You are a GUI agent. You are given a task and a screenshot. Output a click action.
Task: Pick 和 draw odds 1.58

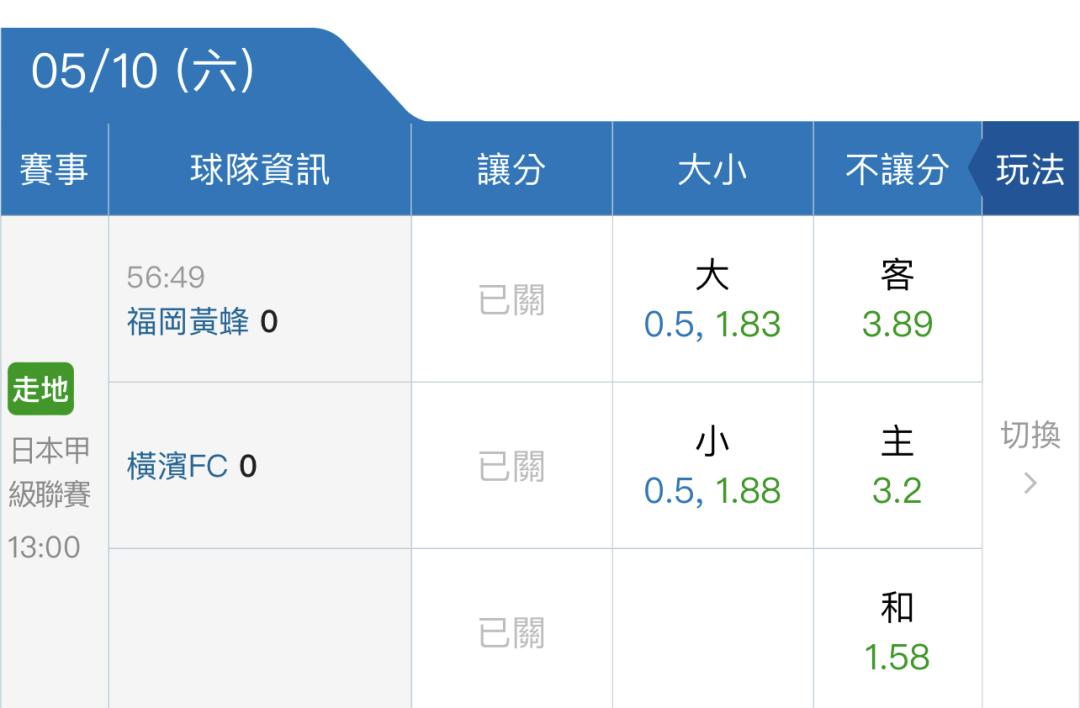(897, 633)
